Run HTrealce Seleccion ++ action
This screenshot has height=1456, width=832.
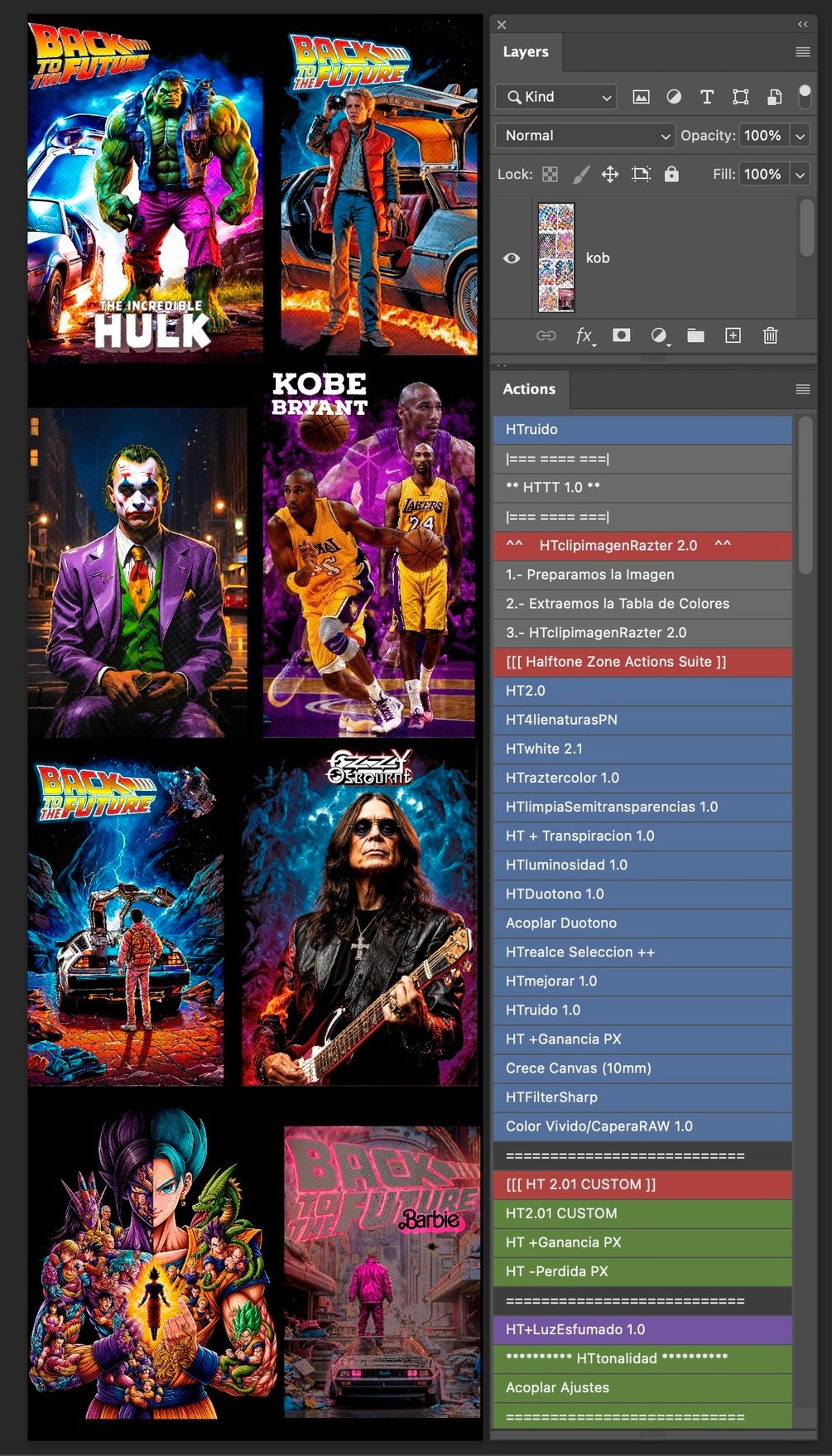642,952
